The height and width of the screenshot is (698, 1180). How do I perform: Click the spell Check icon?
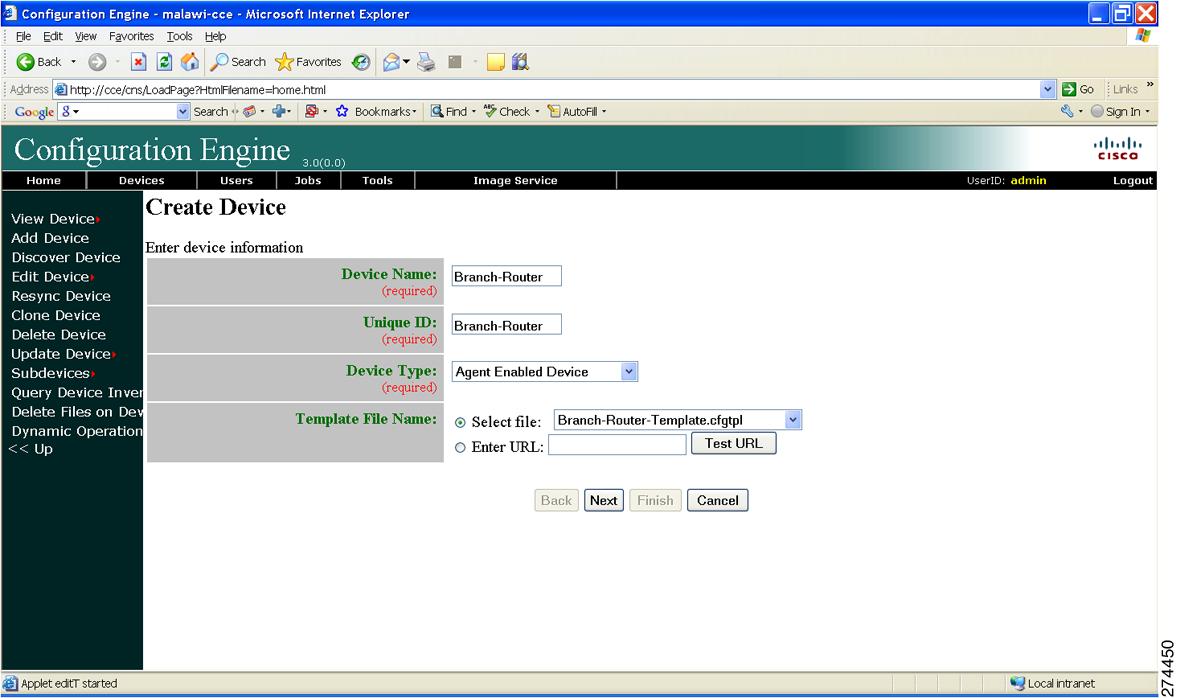(x=490, y=111)
